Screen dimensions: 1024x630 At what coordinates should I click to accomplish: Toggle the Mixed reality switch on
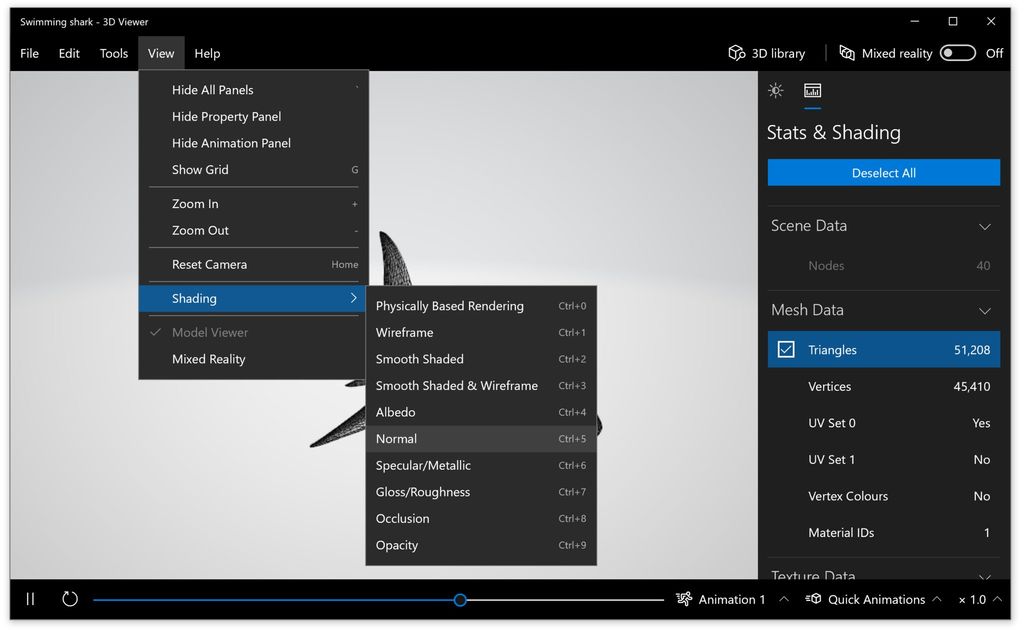(957, 53)
